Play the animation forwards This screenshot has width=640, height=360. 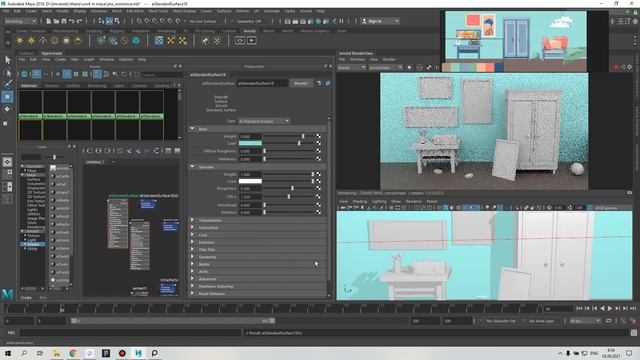(x=610, y=309)
